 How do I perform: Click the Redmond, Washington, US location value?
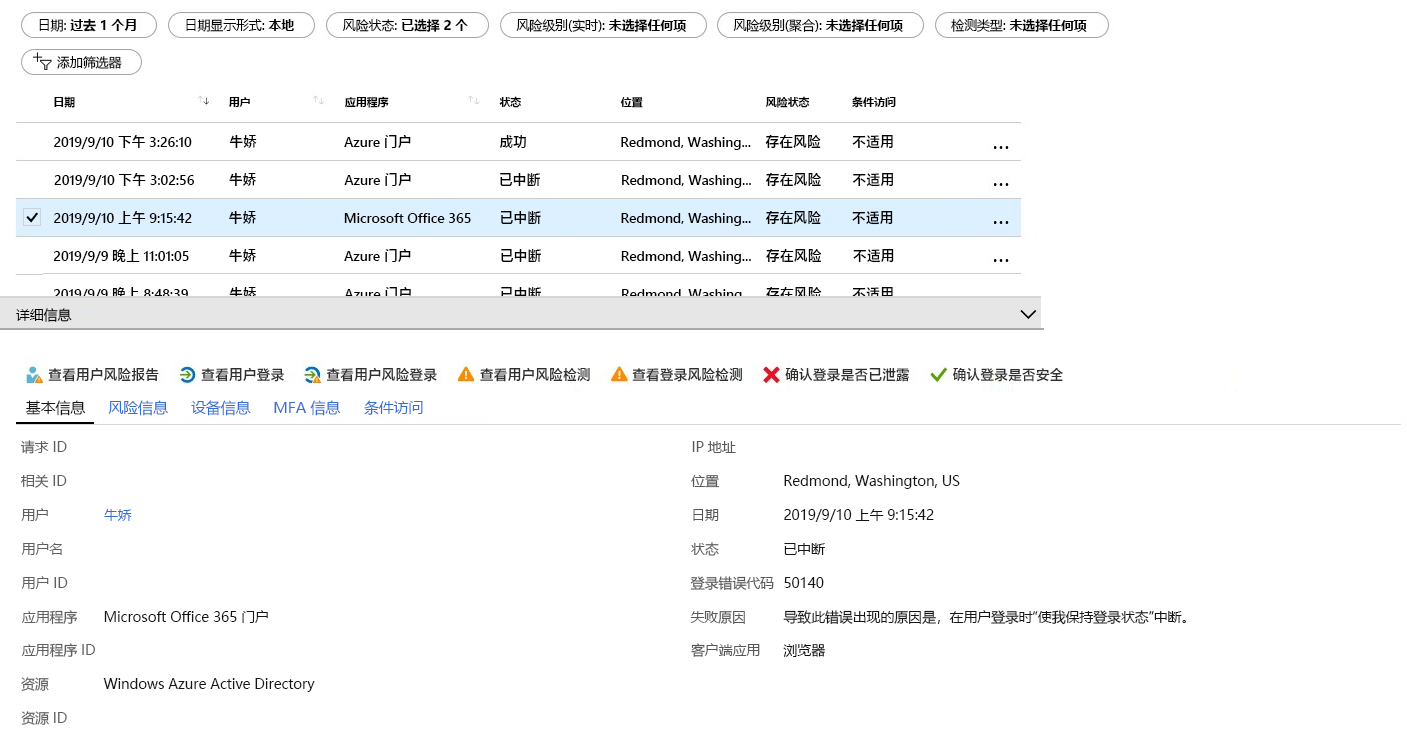[x=871, y=481]
